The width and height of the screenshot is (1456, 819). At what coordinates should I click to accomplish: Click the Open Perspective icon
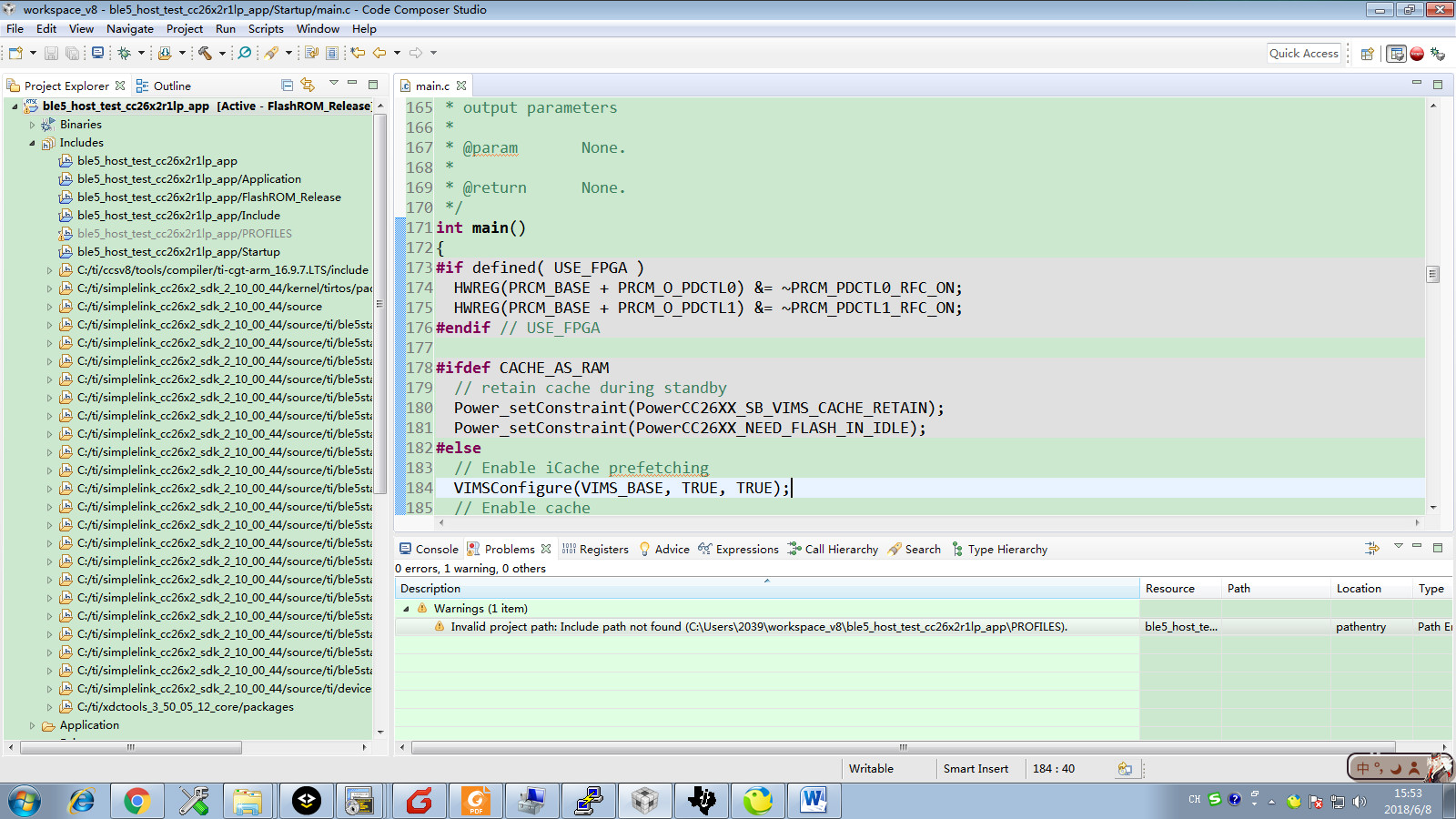(x=1367, y=54)
